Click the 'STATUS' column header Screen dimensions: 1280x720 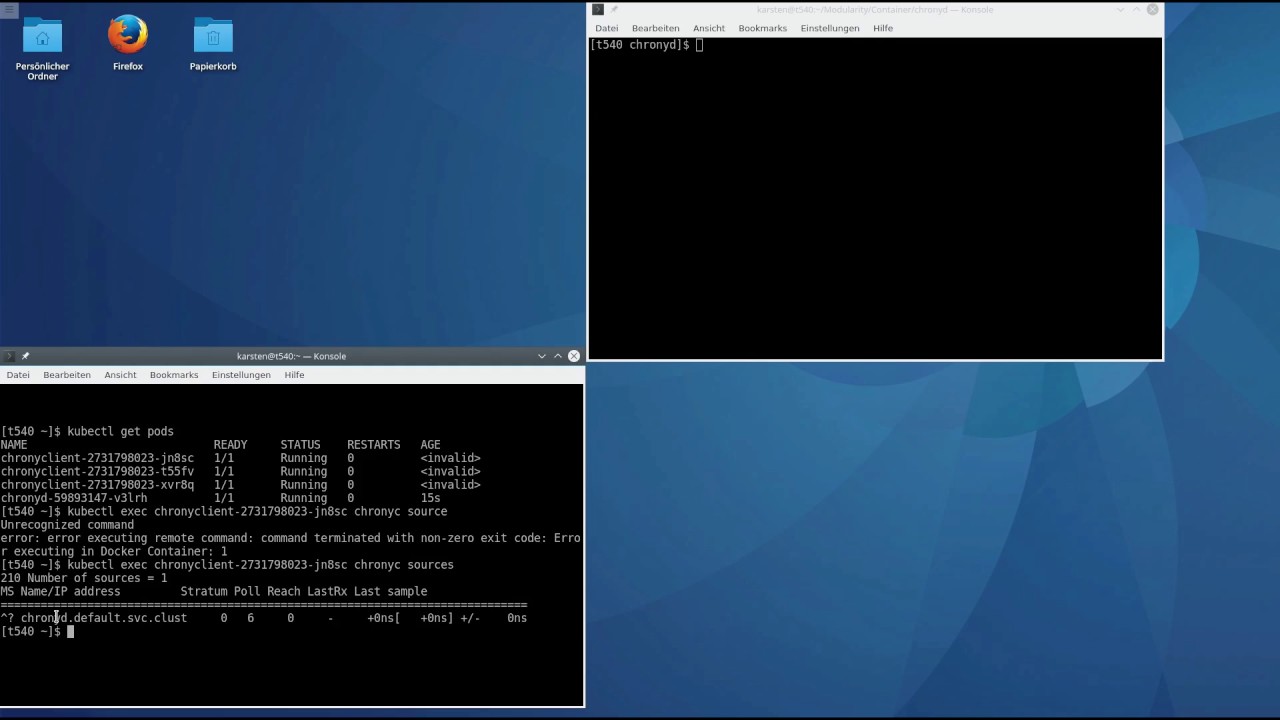(300, 445)
